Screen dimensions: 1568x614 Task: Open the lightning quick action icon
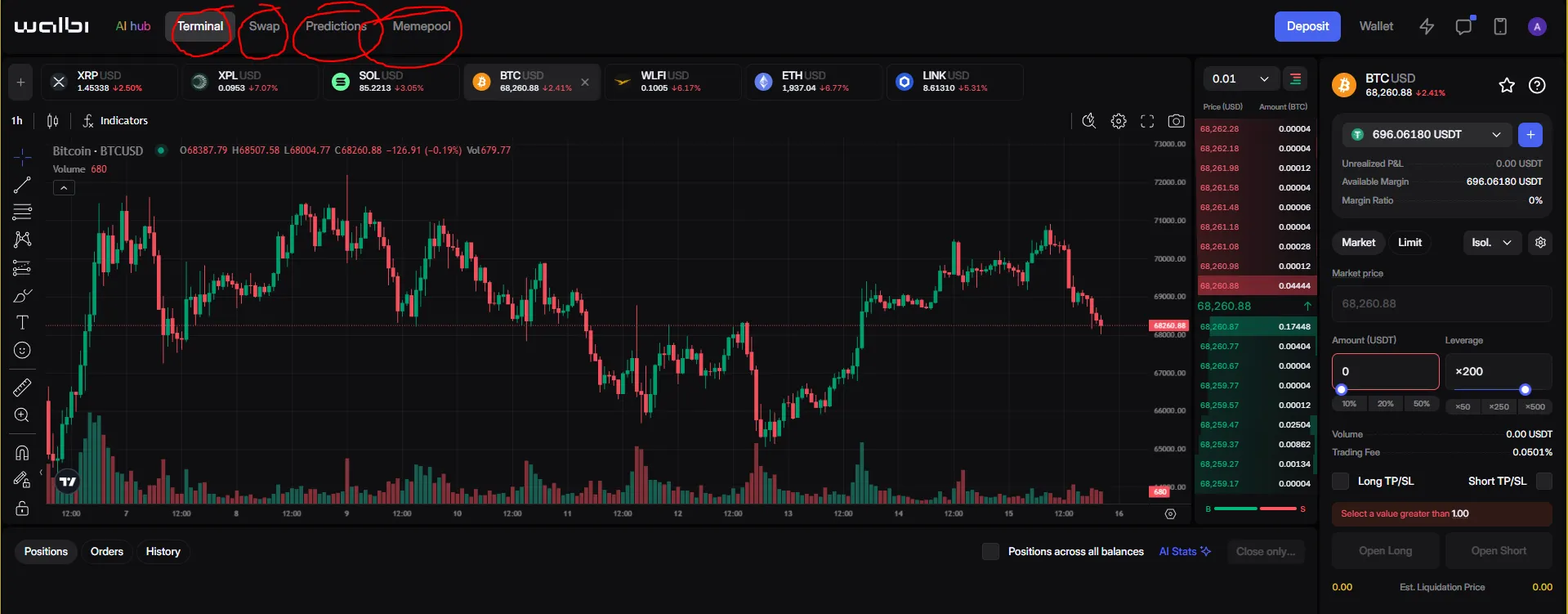click(1427, 26)
